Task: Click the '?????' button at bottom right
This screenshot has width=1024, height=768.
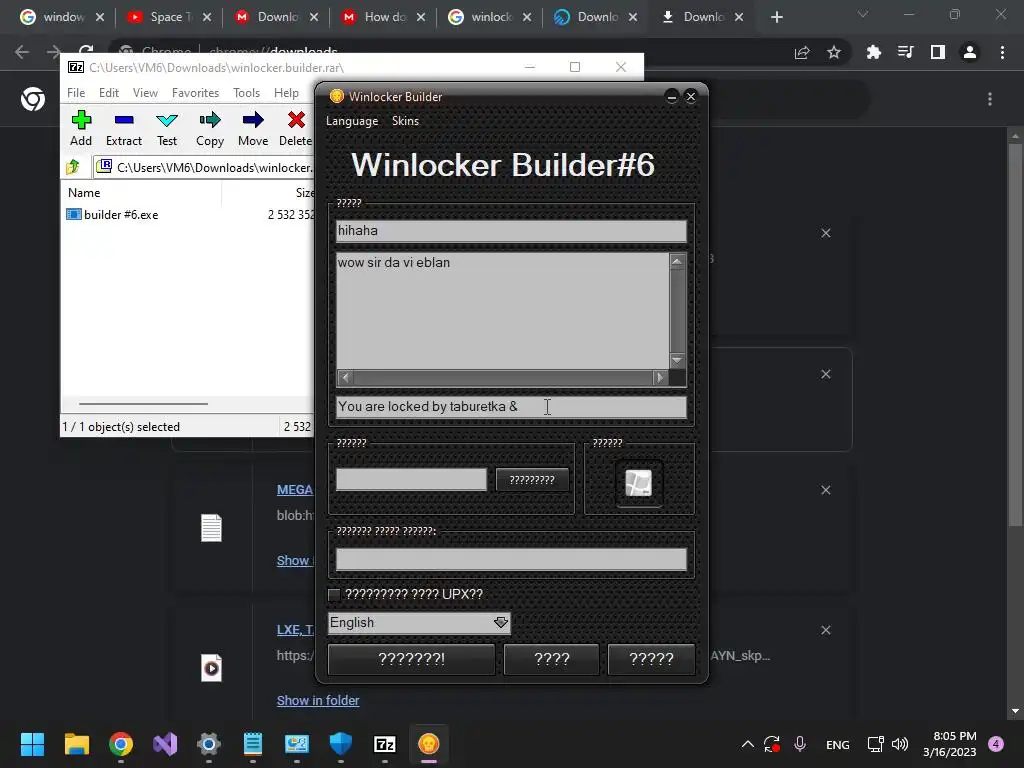Action: (651, 659)
